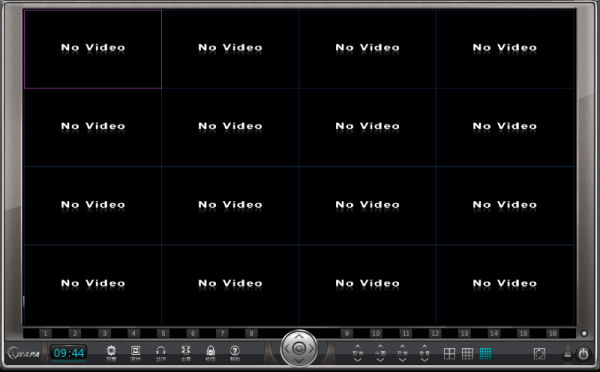600x372 pixels.
Task: Pan camera down with PTZ dial
Action: point(299,361)
